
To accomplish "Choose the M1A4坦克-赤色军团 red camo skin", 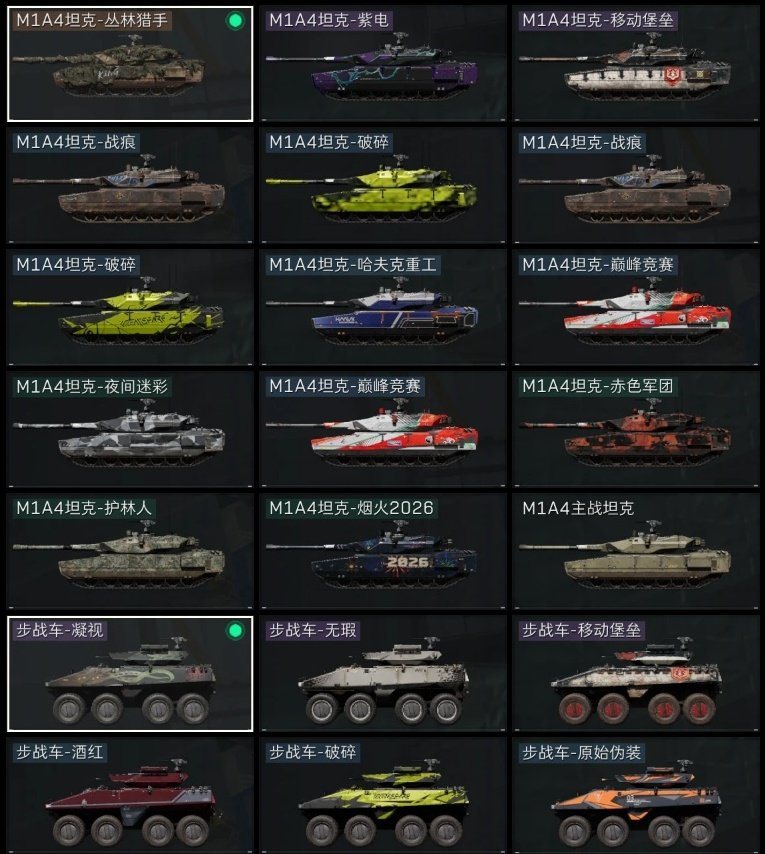I will point(635,430).
